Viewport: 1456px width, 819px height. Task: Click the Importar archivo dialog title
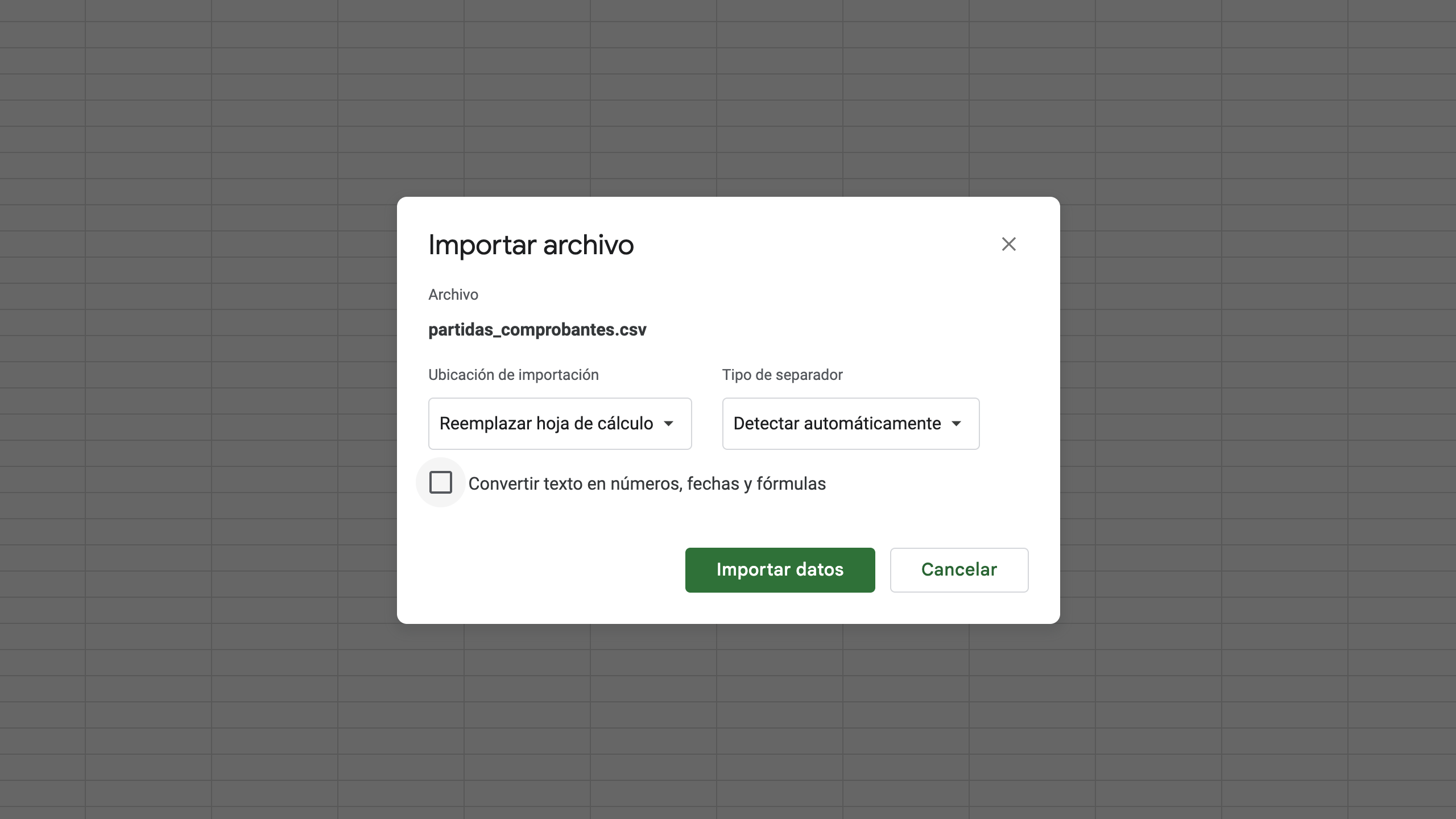(531, 245)
